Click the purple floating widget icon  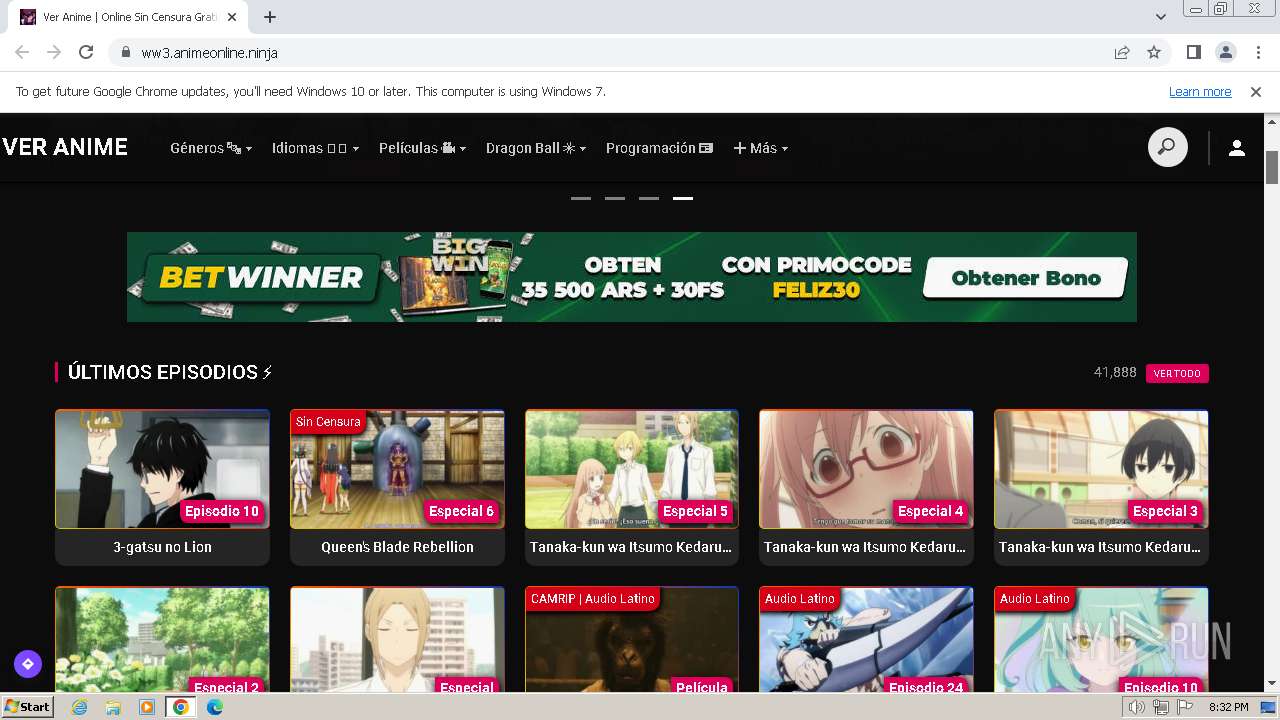click(x=28, y=663)
